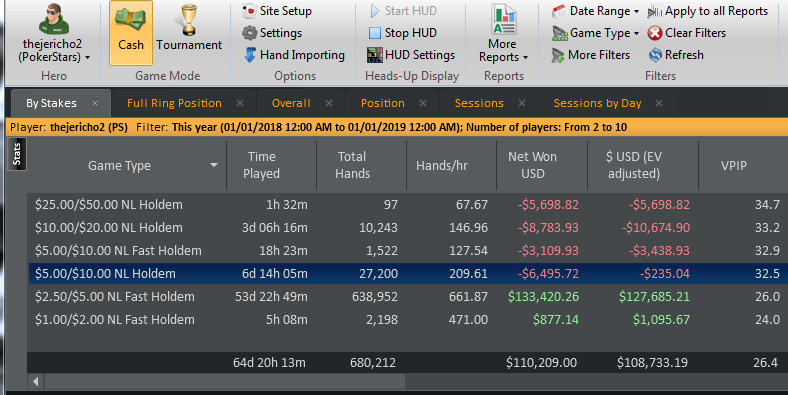Open More Filters dialog
788x395 pixels.
[591, 55]
